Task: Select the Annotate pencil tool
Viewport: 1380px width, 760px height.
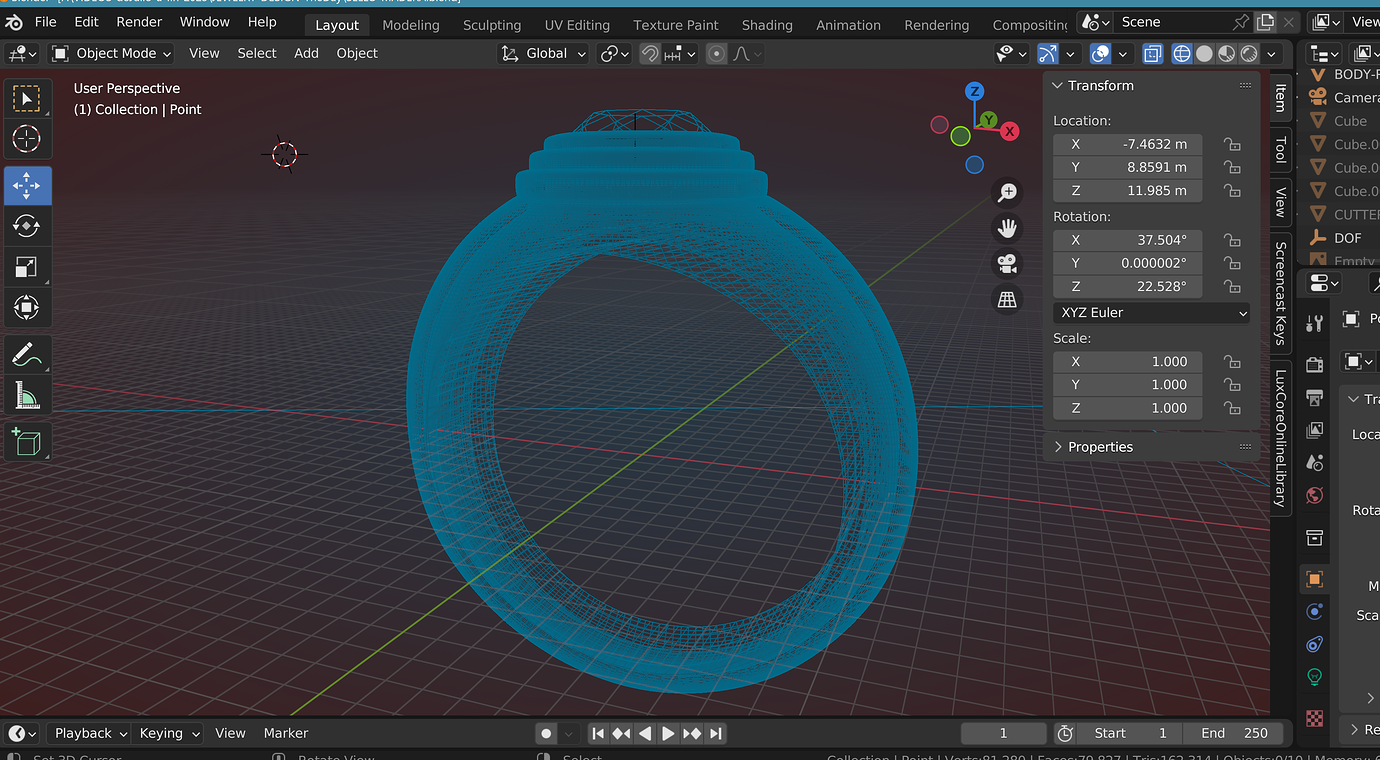Action: coord(27,354)
